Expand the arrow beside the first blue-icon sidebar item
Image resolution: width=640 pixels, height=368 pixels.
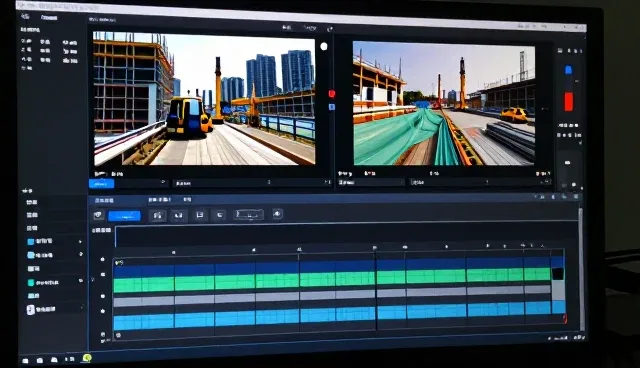80,242
